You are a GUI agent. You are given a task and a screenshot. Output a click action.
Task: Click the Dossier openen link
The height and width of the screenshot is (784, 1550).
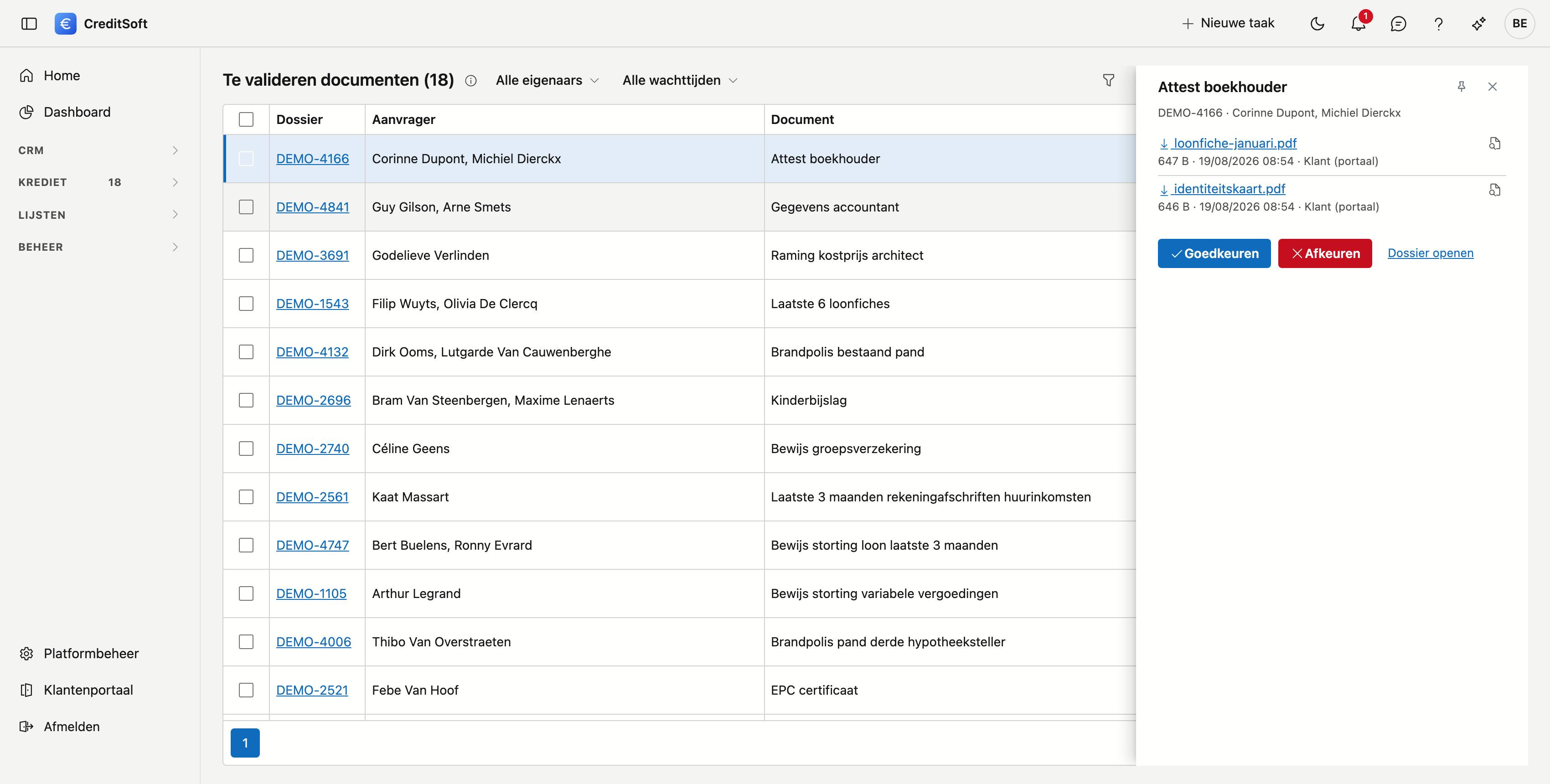pos(1430,253)
